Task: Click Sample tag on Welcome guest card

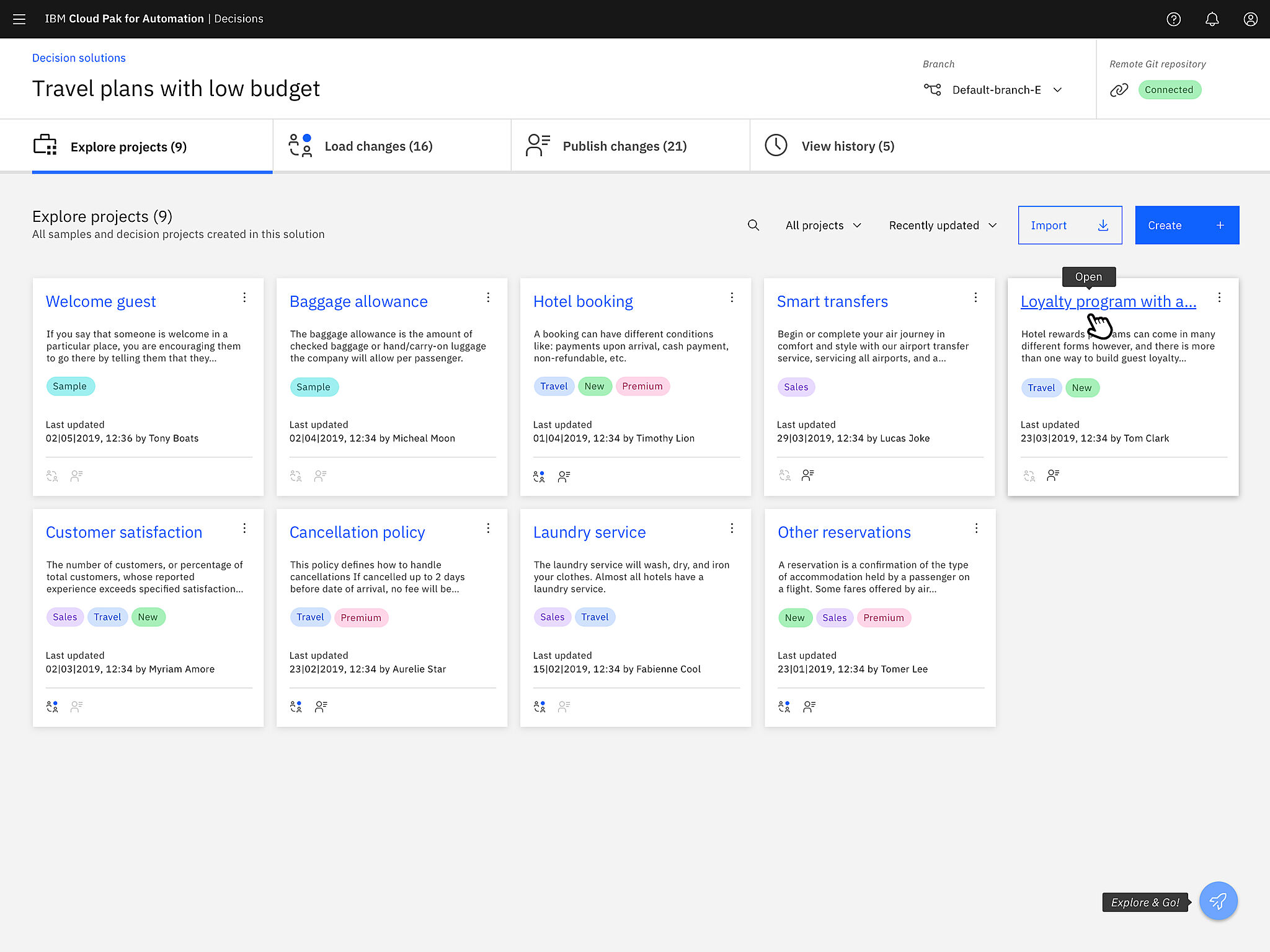Action: point(70,386)
